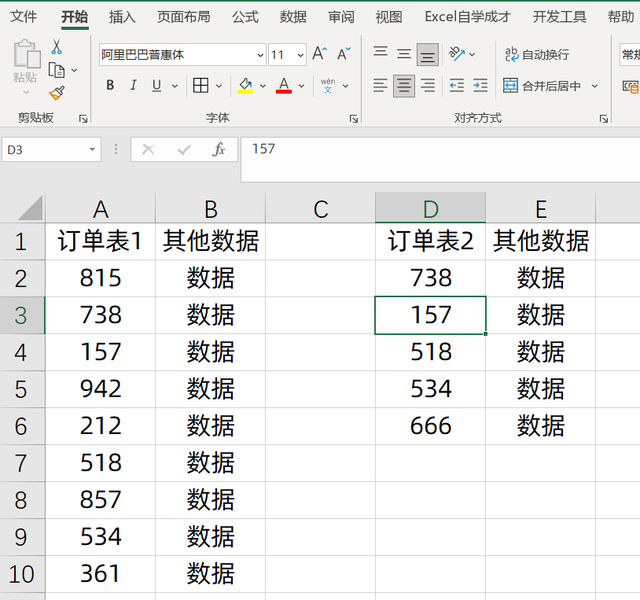Expand the fill color dropdown arrow
Viewport: 640px width, 600px height.
pyautogui.click(x=263, y=86)
